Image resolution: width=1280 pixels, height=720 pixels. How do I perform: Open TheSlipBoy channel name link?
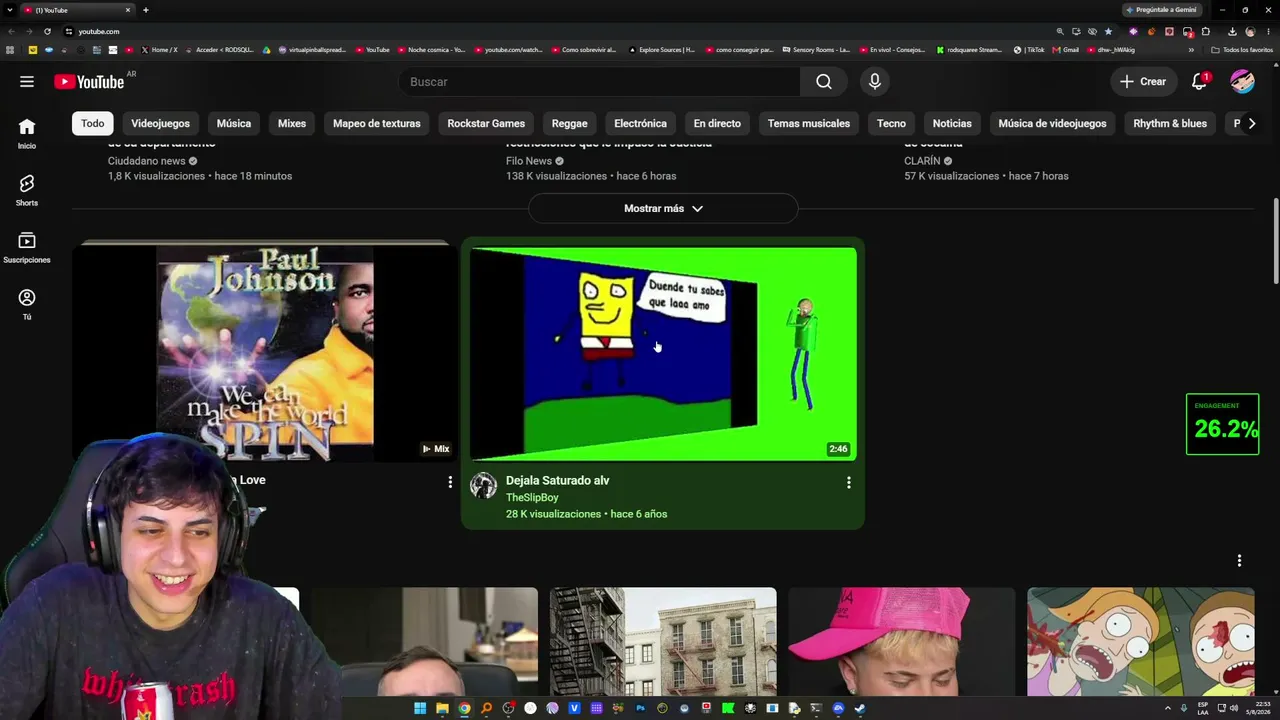pos(532,498)
